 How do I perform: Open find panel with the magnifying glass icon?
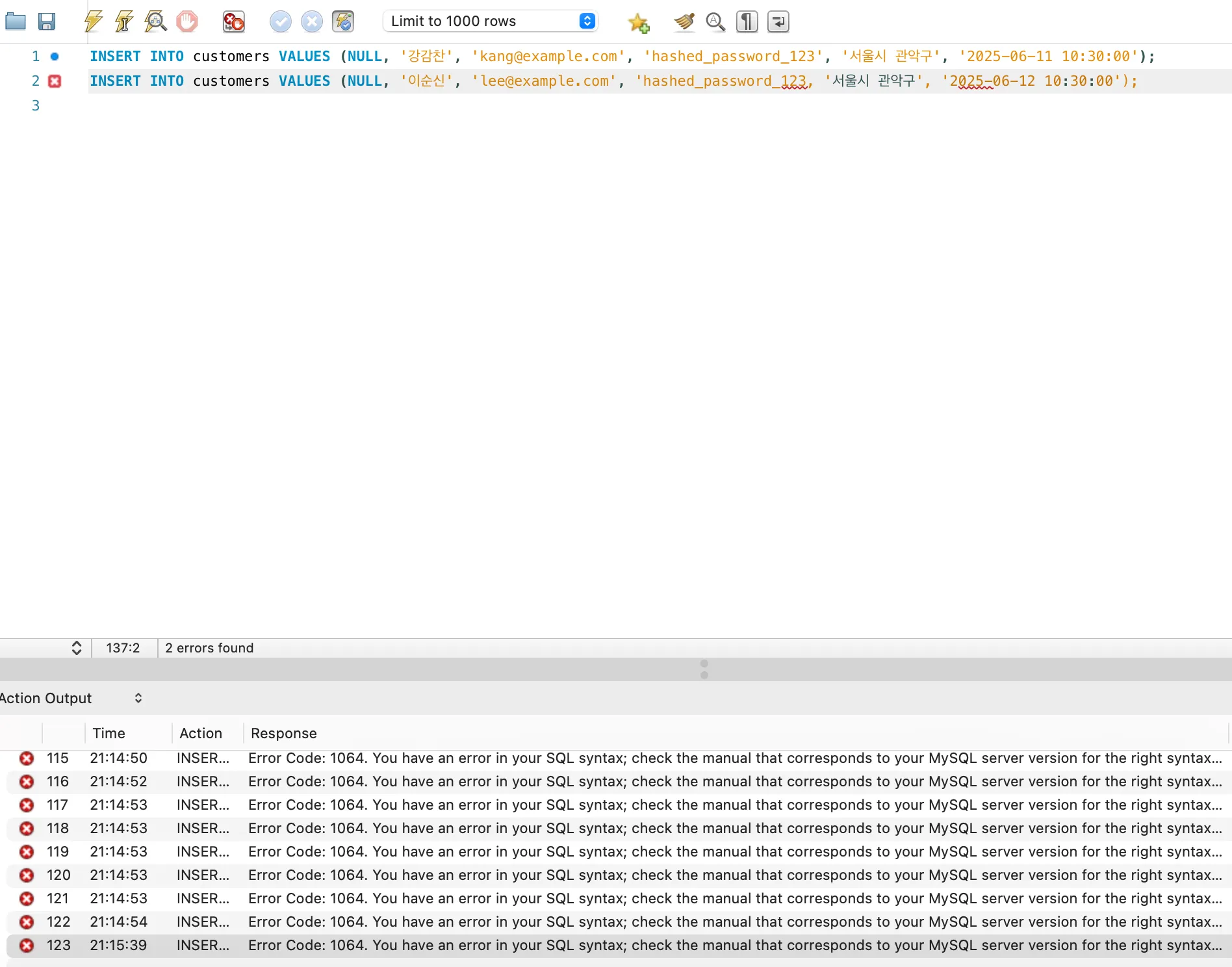point(715,21)
